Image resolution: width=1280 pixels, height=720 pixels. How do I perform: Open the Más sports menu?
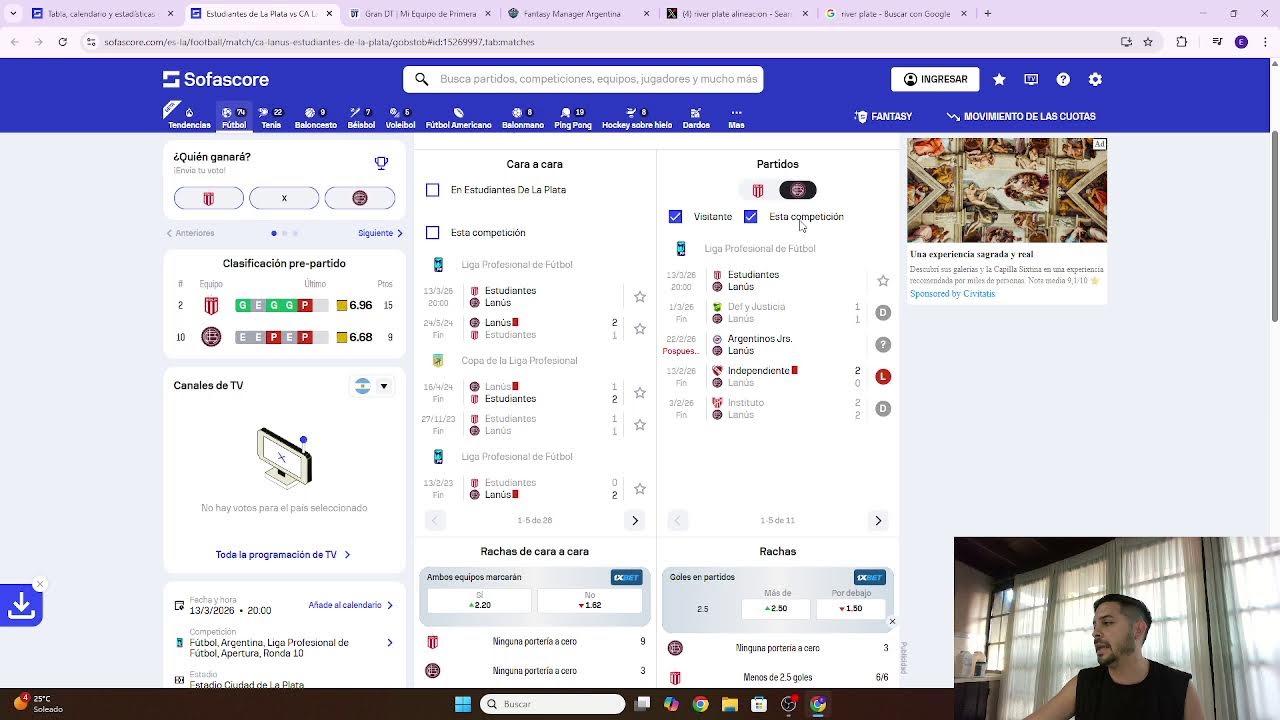click(x=736, y=117)
